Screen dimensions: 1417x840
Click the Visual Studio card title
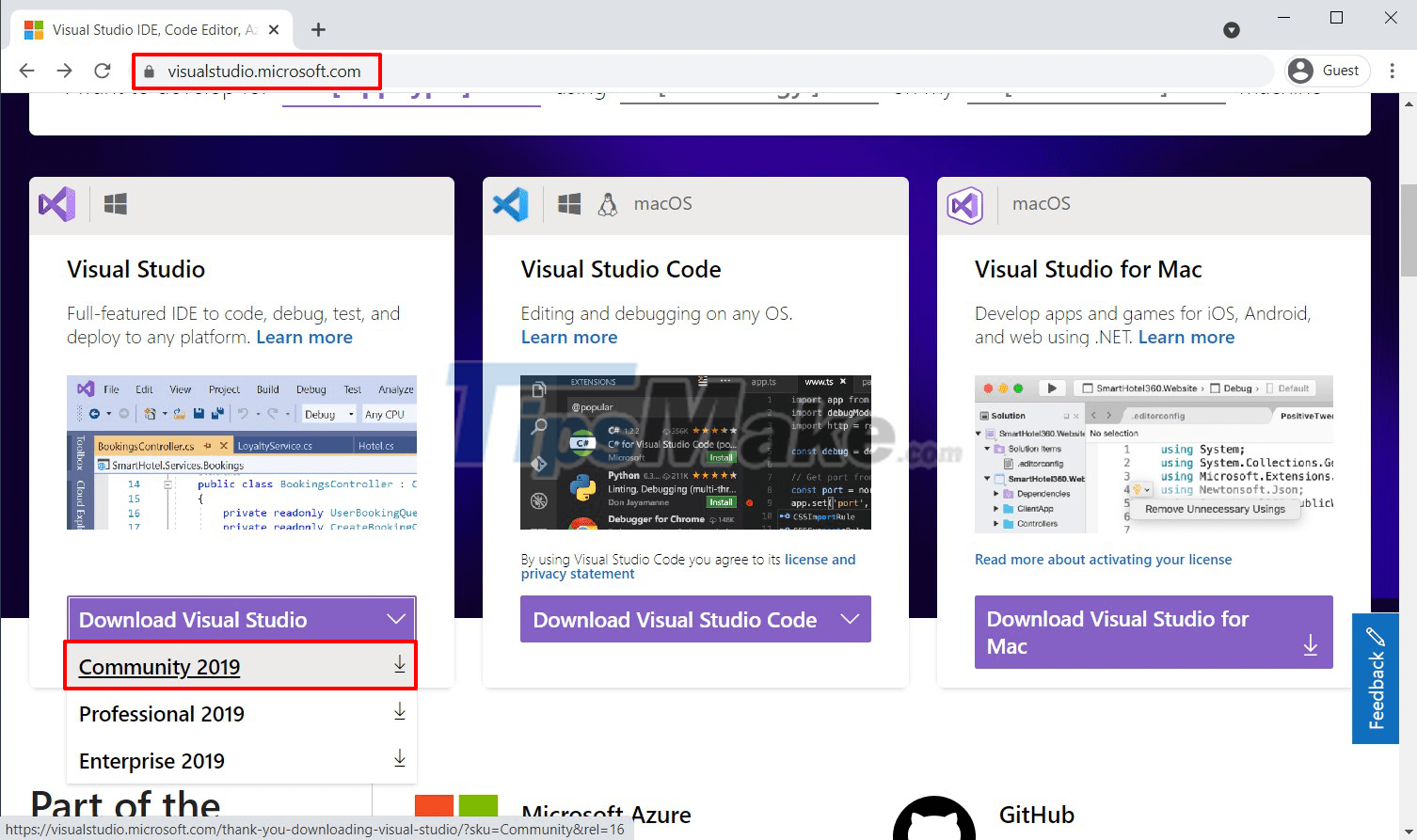[x=136, y=270]
